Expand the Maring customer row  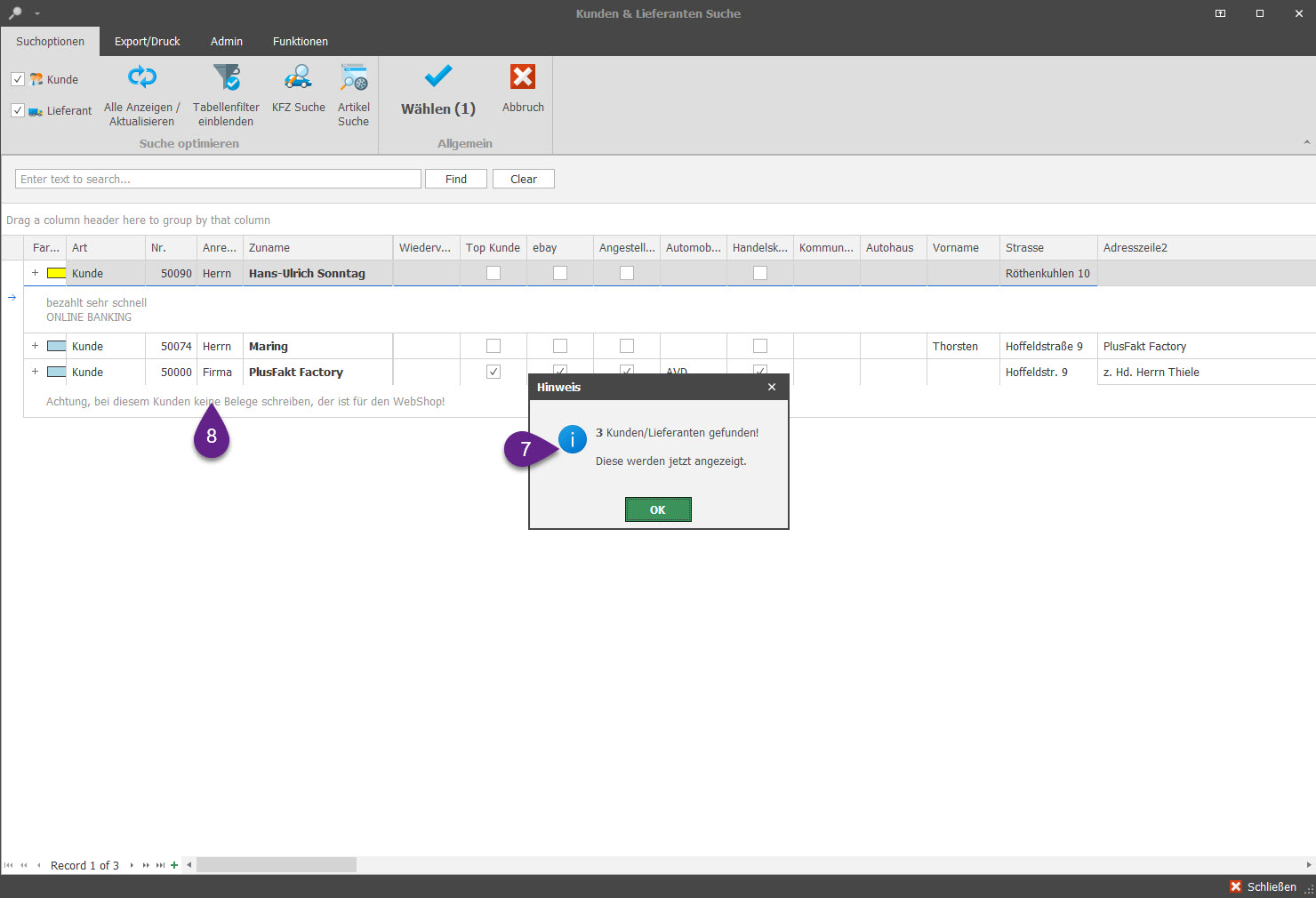click(x=35, y=346)
